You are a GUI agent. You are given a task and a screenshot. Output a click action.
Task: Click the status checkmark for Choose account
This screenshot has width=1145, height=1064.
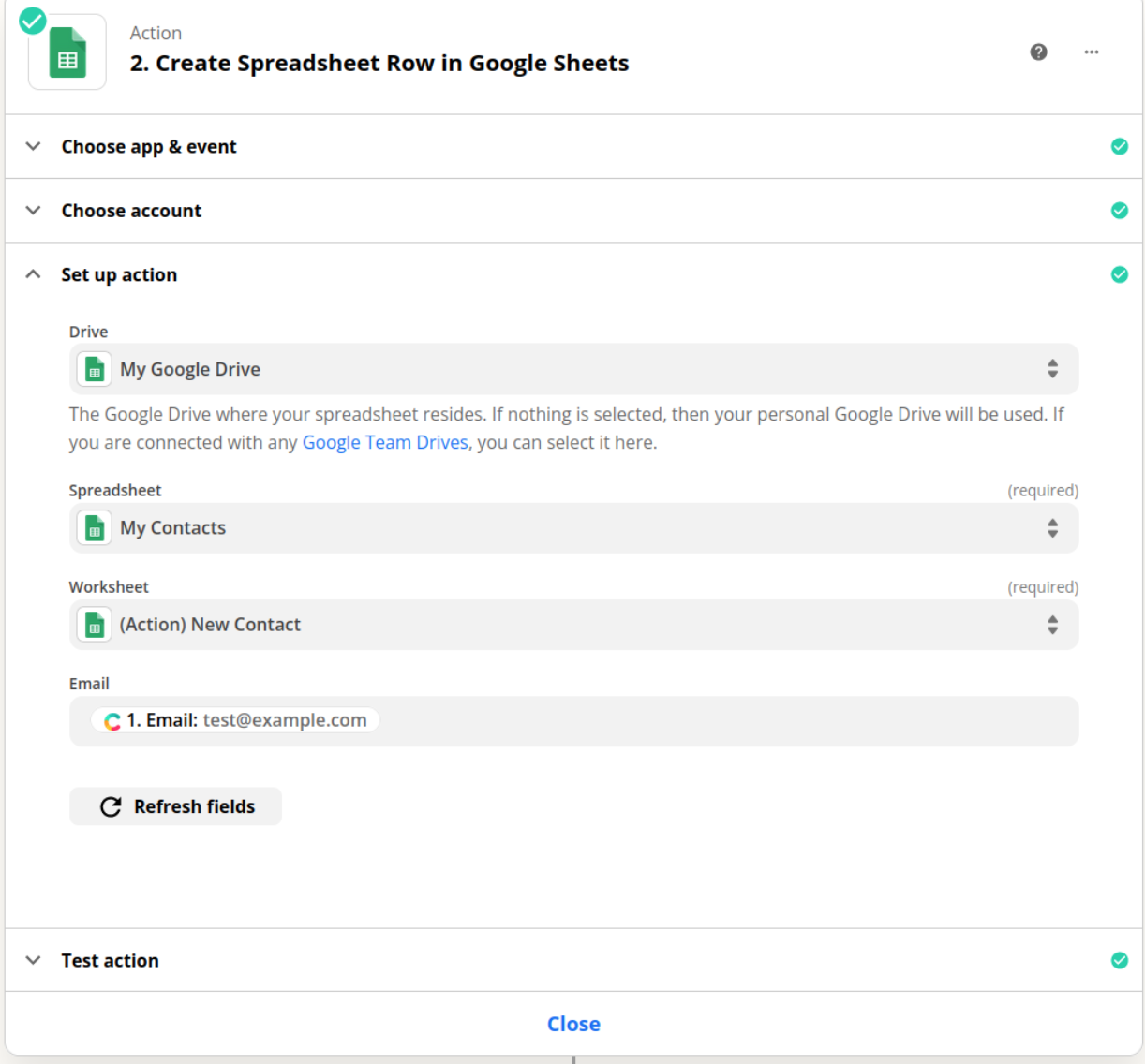click(1119, 211)
